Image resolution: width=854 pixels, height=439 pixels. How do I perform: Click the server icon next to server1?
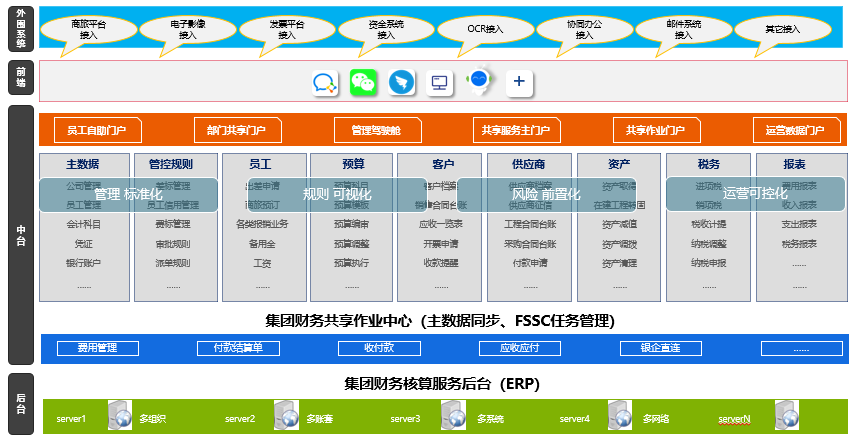120,417
